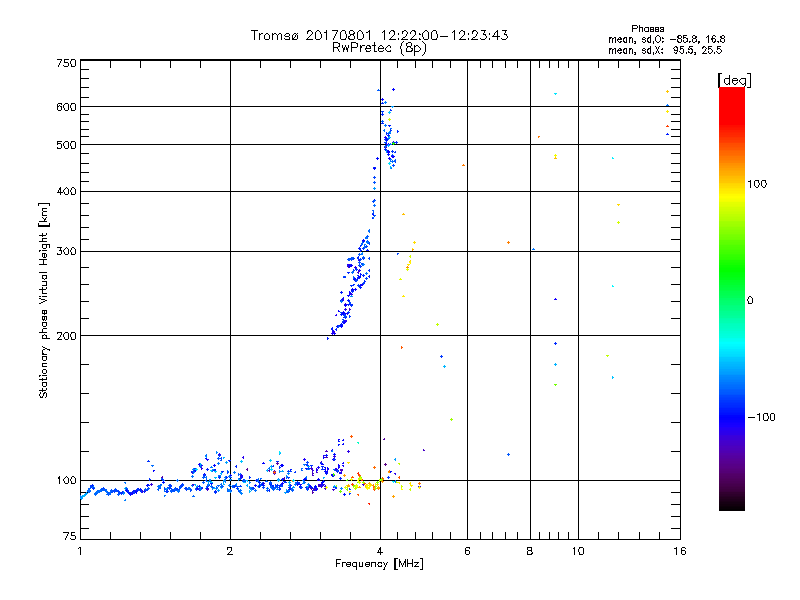Click the y-axis tick label "750"
The height and width of the screenshot is (600, 800).
(x=66, y=63)
